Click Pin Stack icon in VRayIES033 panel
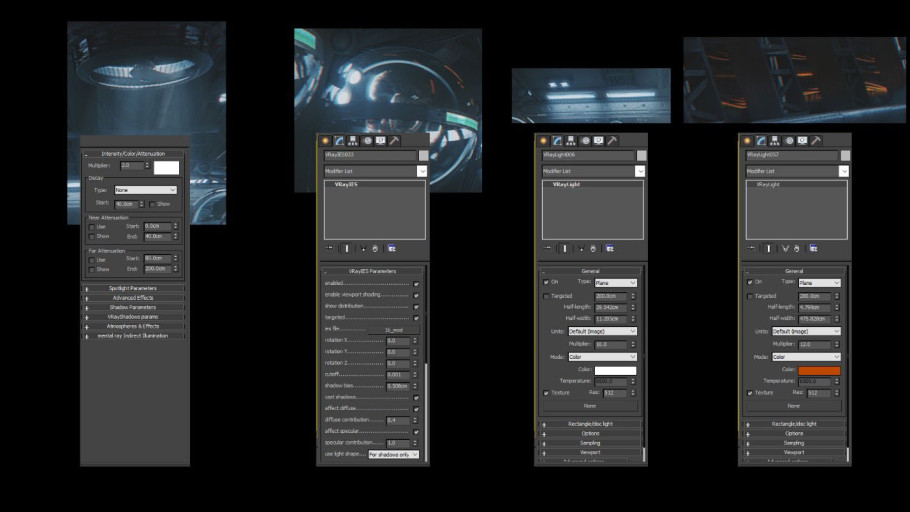Image resolution: width=910 pixels, height=512 pixels. (x=330, y=248)
